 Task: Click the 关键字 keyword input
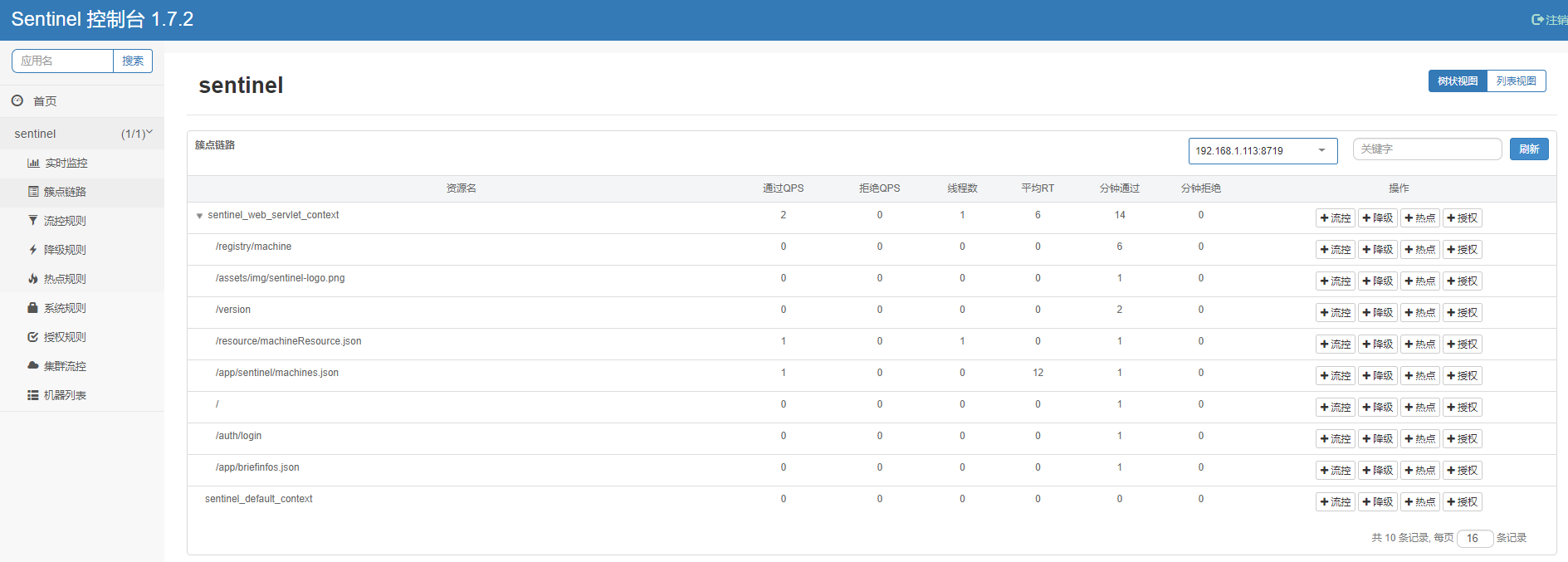(x=1427, y=149)
